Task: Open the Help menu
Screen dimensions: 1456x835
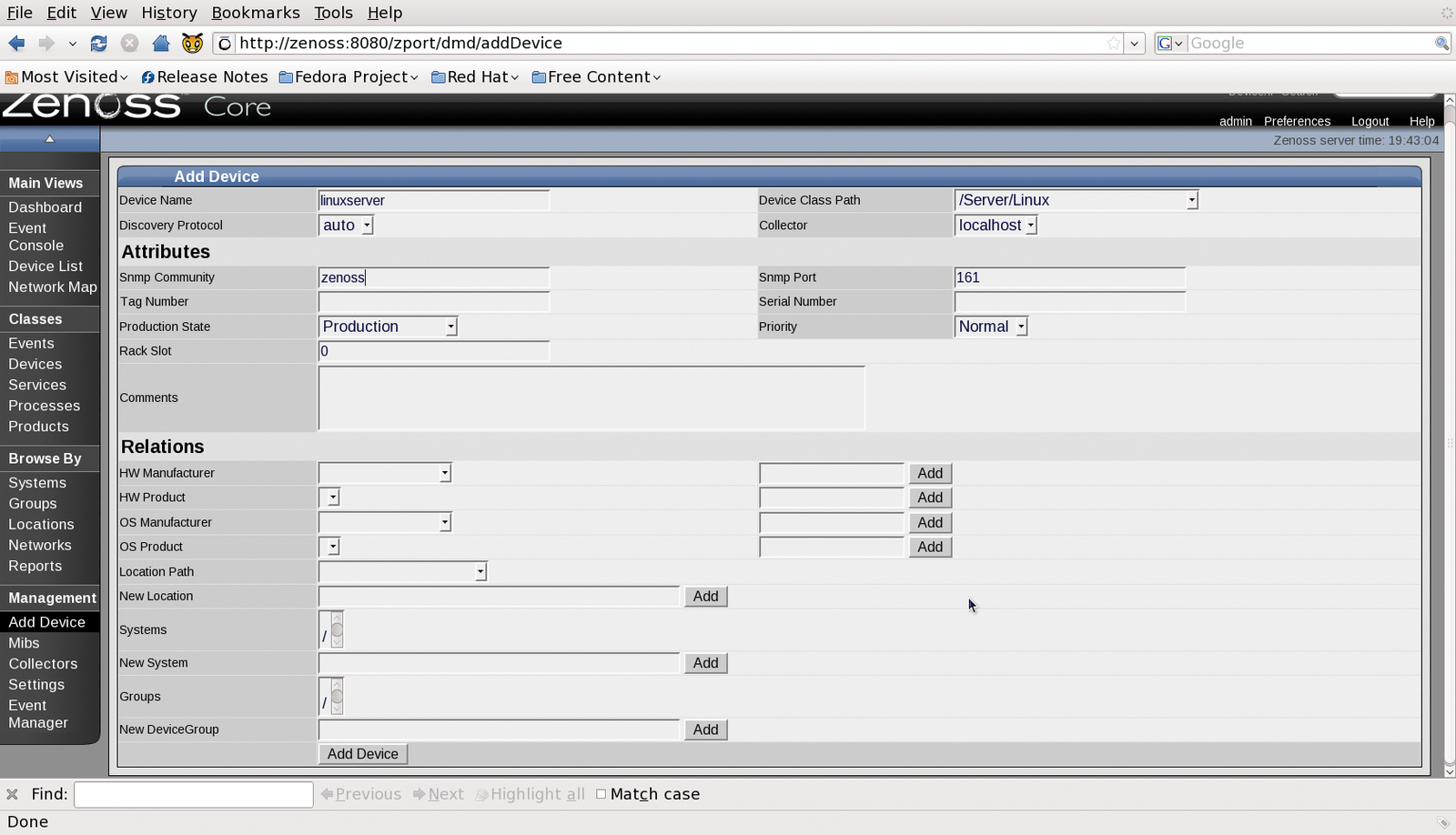Action: click(385, 13)
